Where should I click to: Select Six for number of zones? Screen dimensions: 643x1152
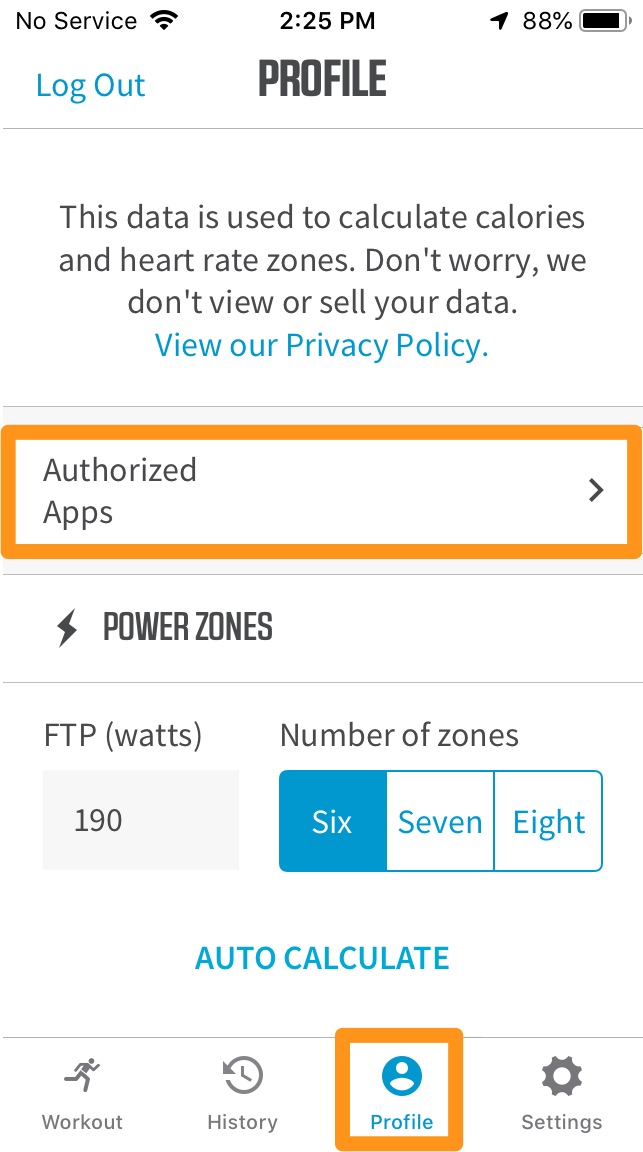[x=332, y=822]
